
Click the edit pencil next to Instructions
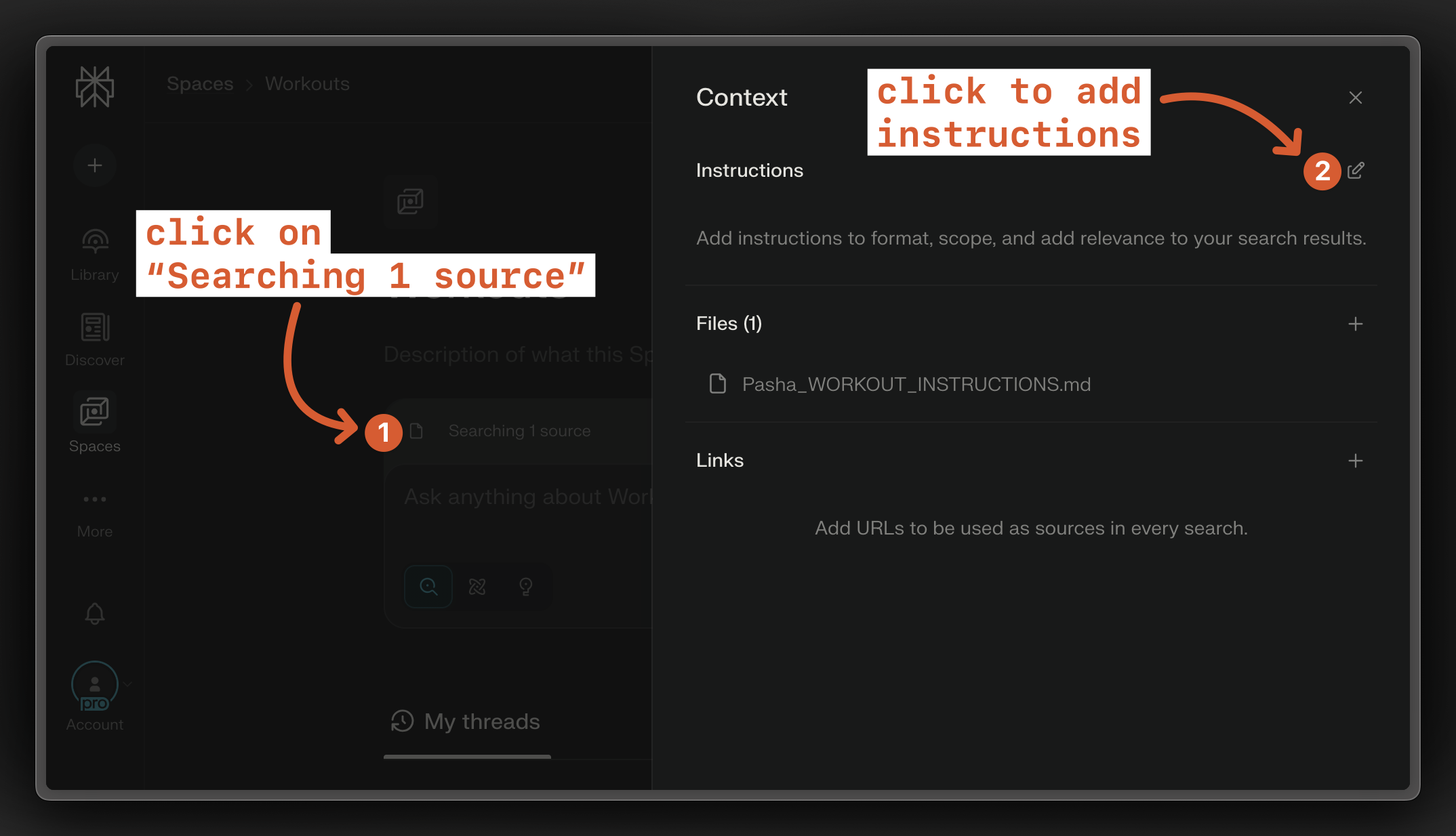pyautogui.click(x=1356, y=171)
